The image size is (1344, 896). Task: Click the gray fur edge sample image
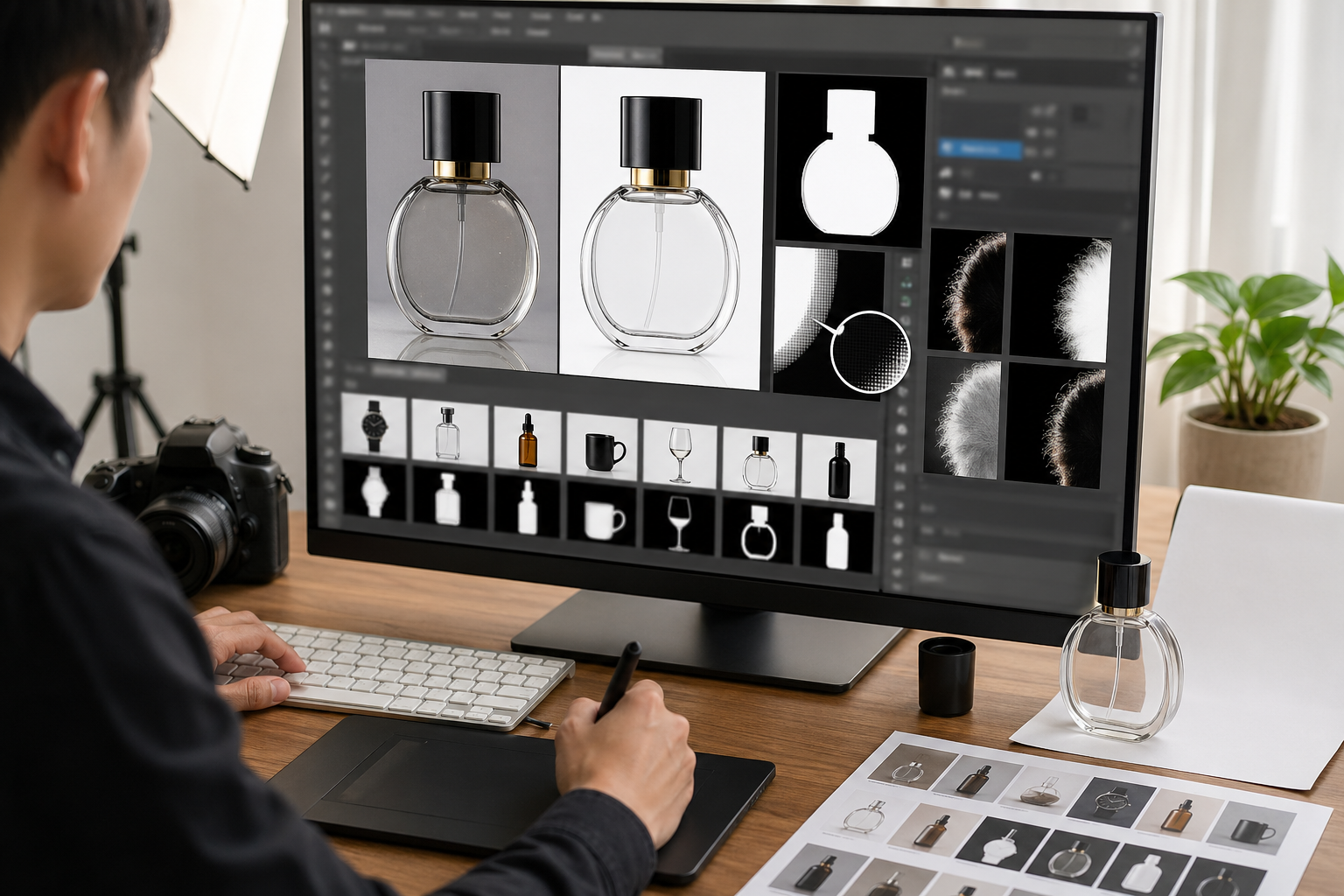pyautogui.click(x=962, y=416)
